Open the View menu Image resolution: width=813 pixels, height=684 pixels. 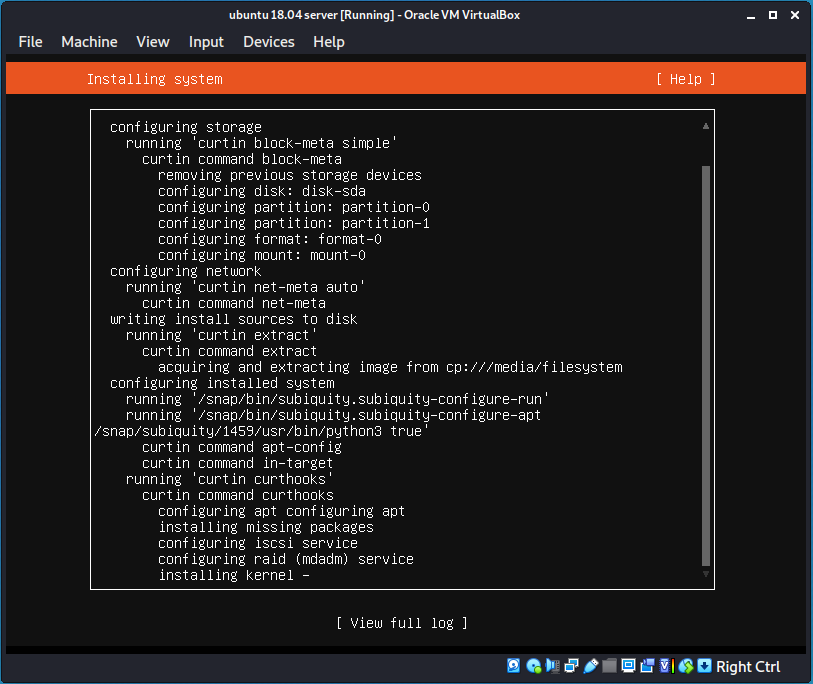click(152, 42)
